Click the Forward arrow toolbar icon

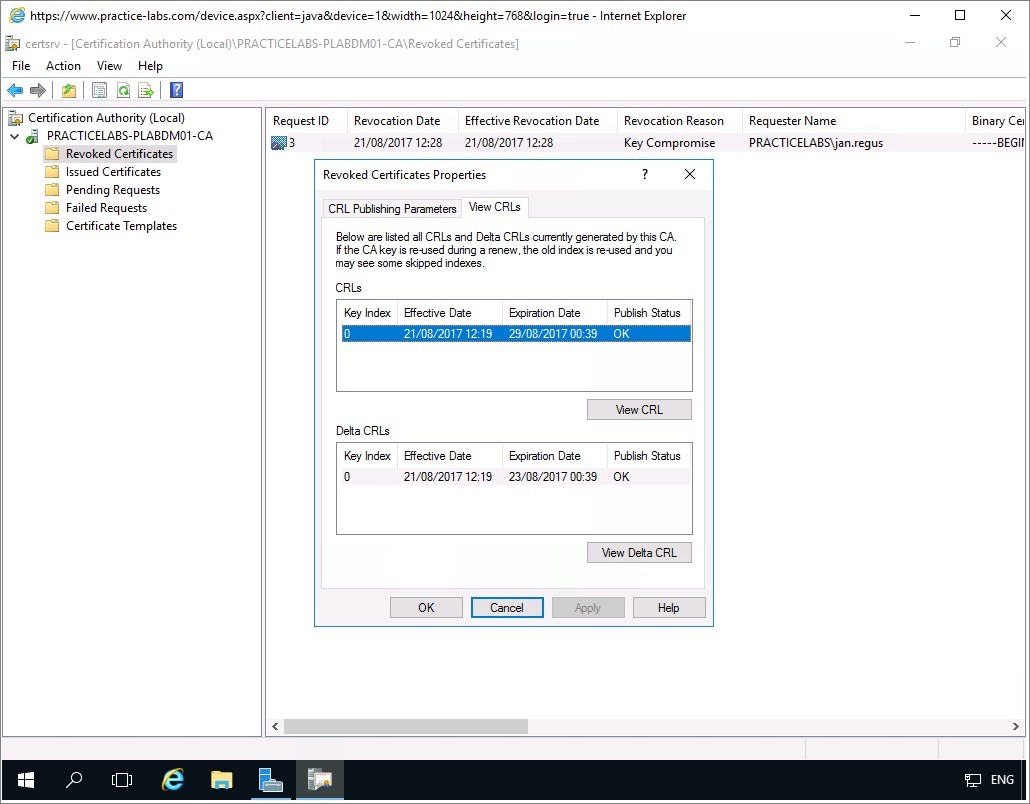[x=38, y=90]
